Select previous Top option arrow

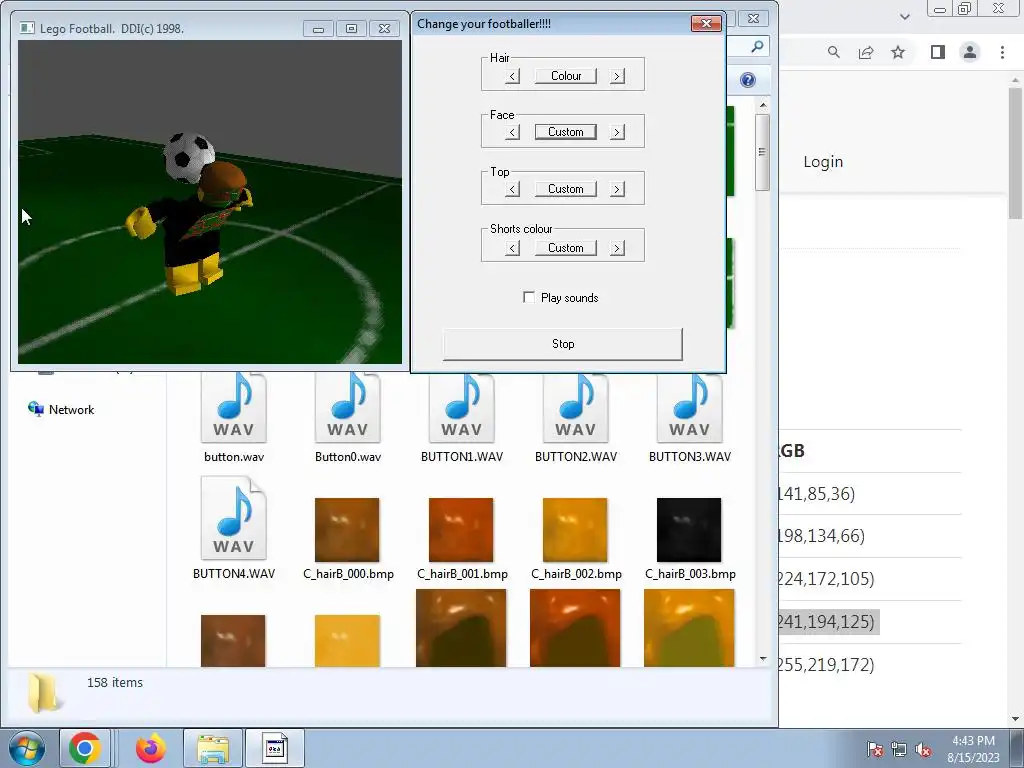tap(513, 189)
